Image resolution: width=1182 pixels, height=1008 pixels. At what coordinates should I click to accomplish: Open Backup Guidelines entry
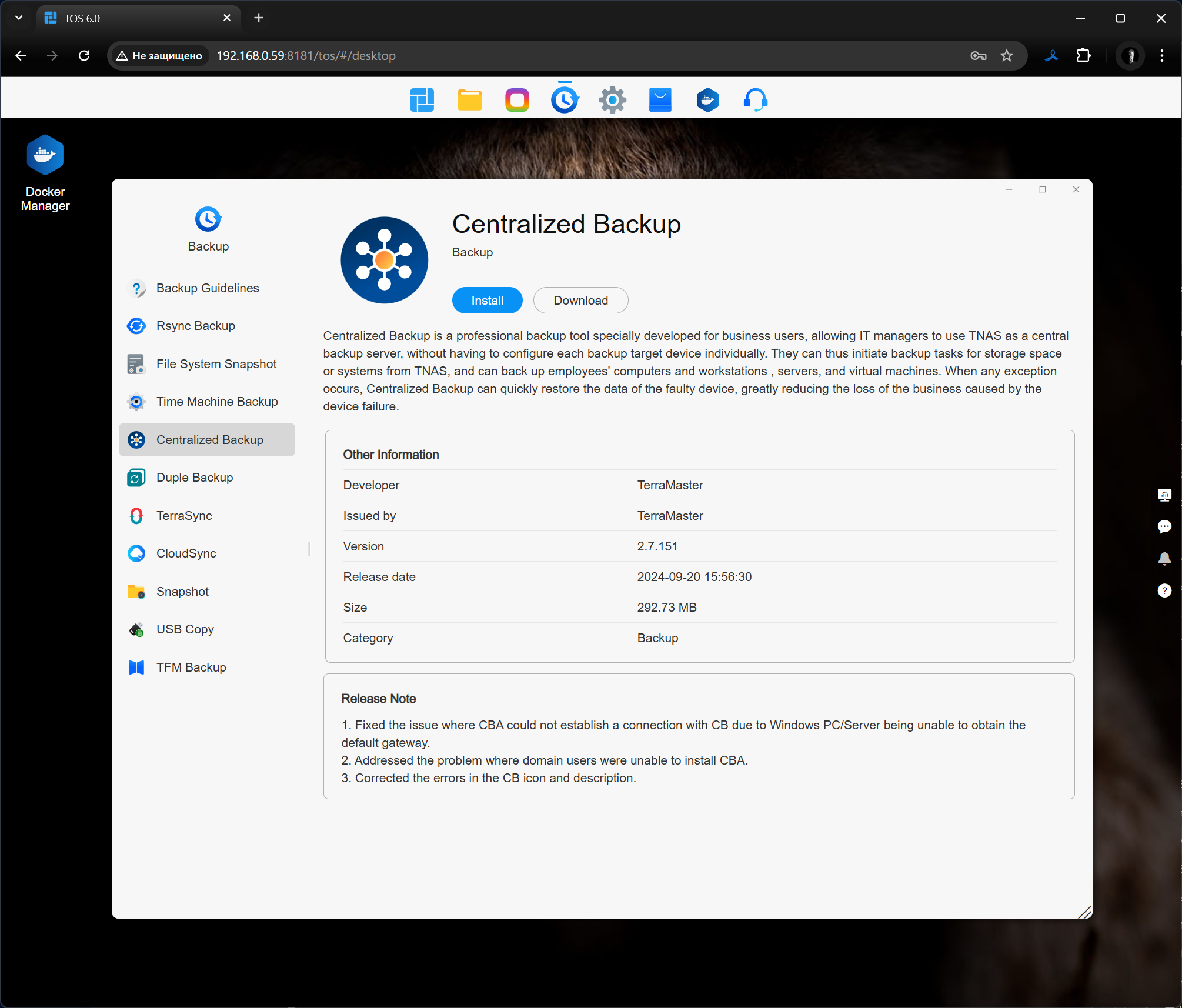click(x=207, y=288)
